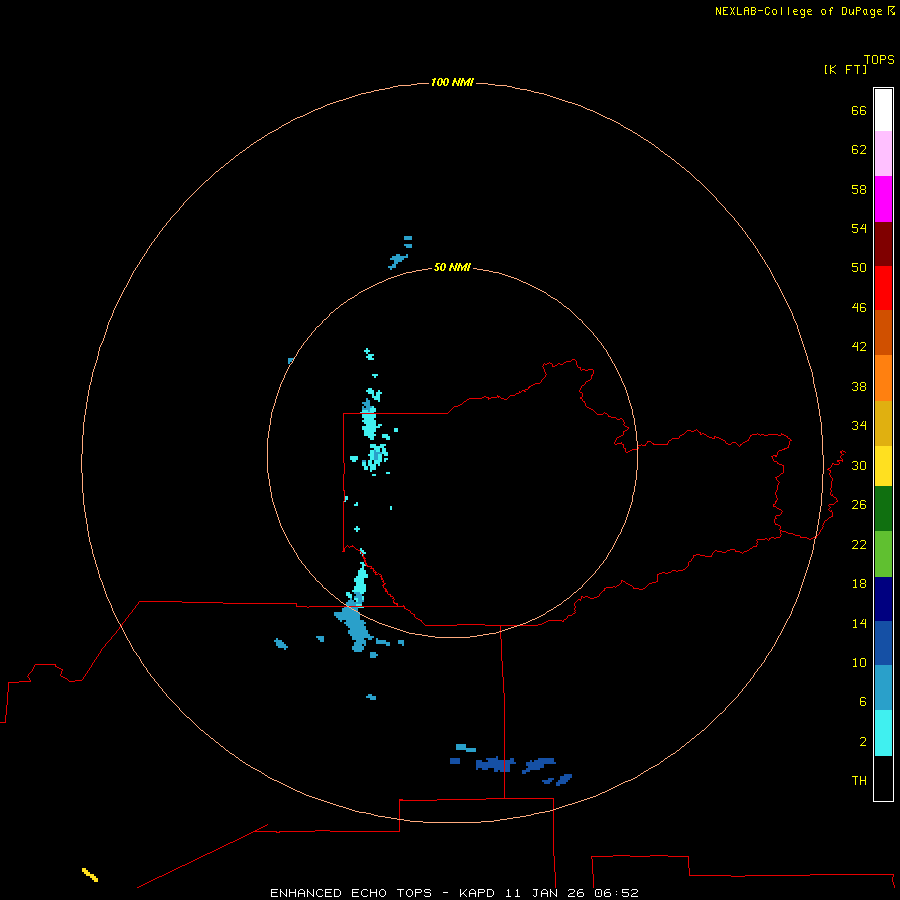This screenshot has width=900, height=900.
Task: Choose the light green legend swatch
Action: tap(883, 554)
